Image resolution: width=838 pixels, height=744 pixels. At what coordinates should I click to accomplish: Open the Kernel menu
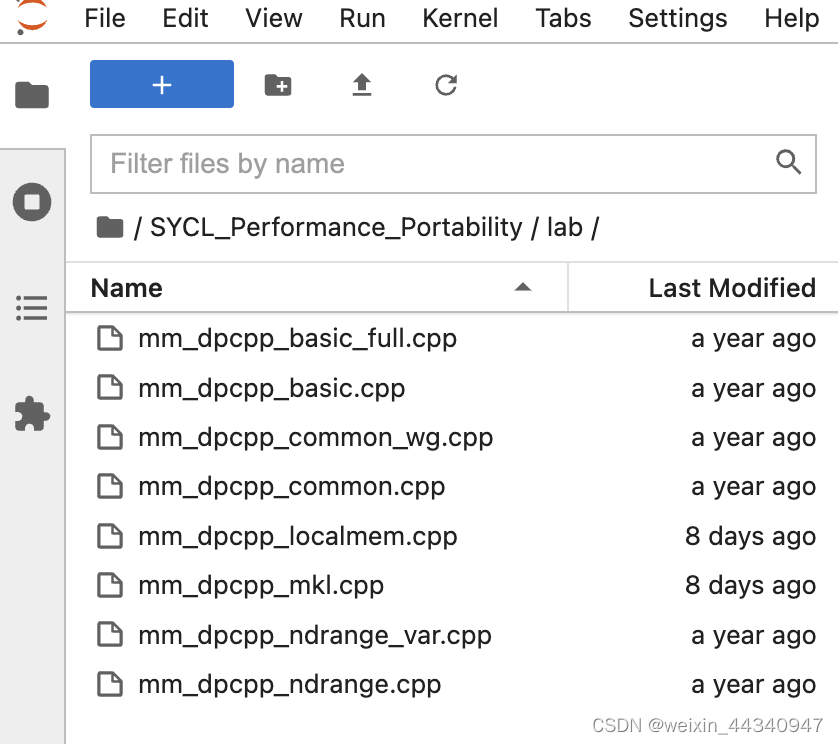(460, 19)
